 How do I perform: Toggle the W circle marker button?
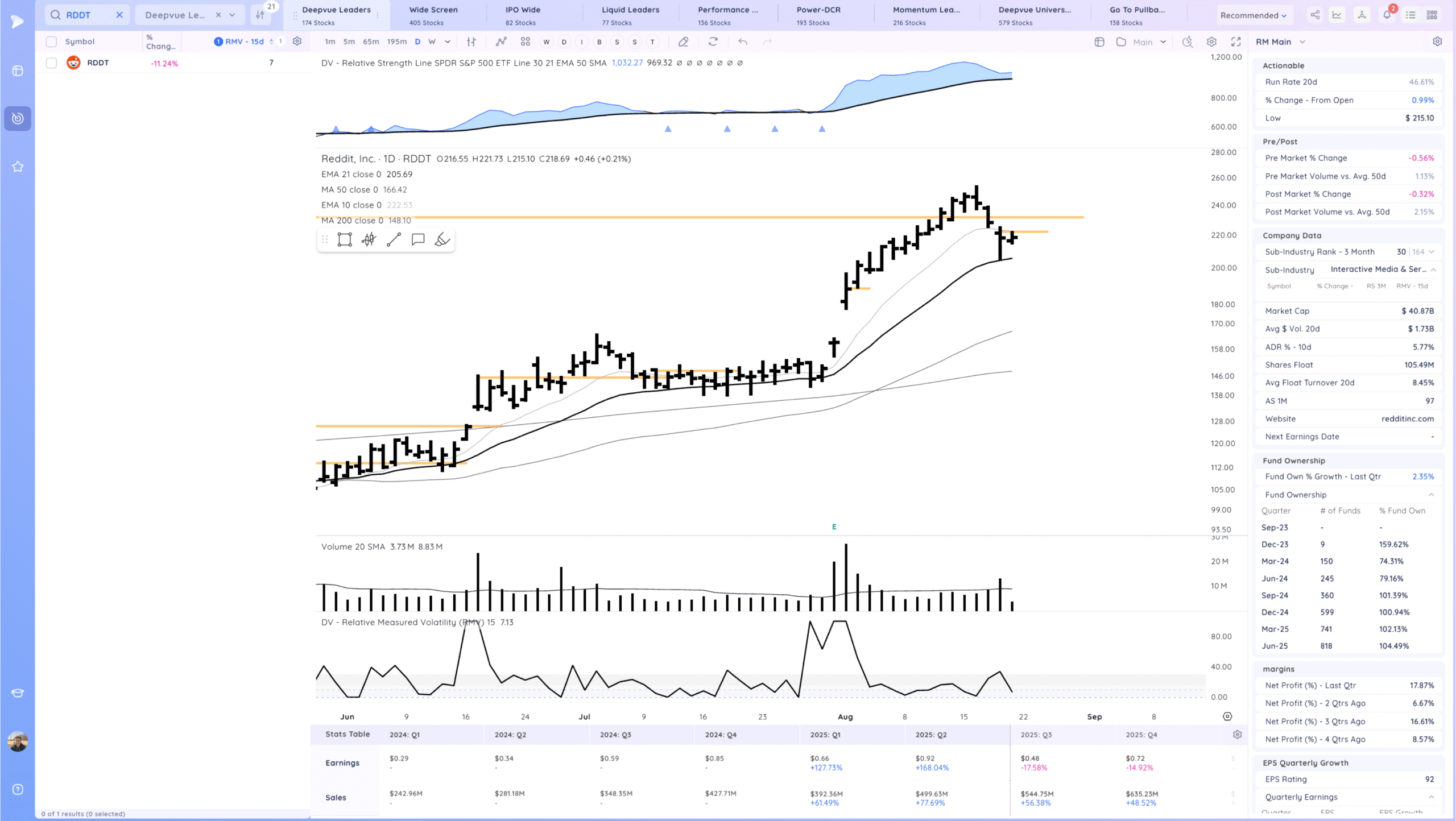tap(547, 42)
